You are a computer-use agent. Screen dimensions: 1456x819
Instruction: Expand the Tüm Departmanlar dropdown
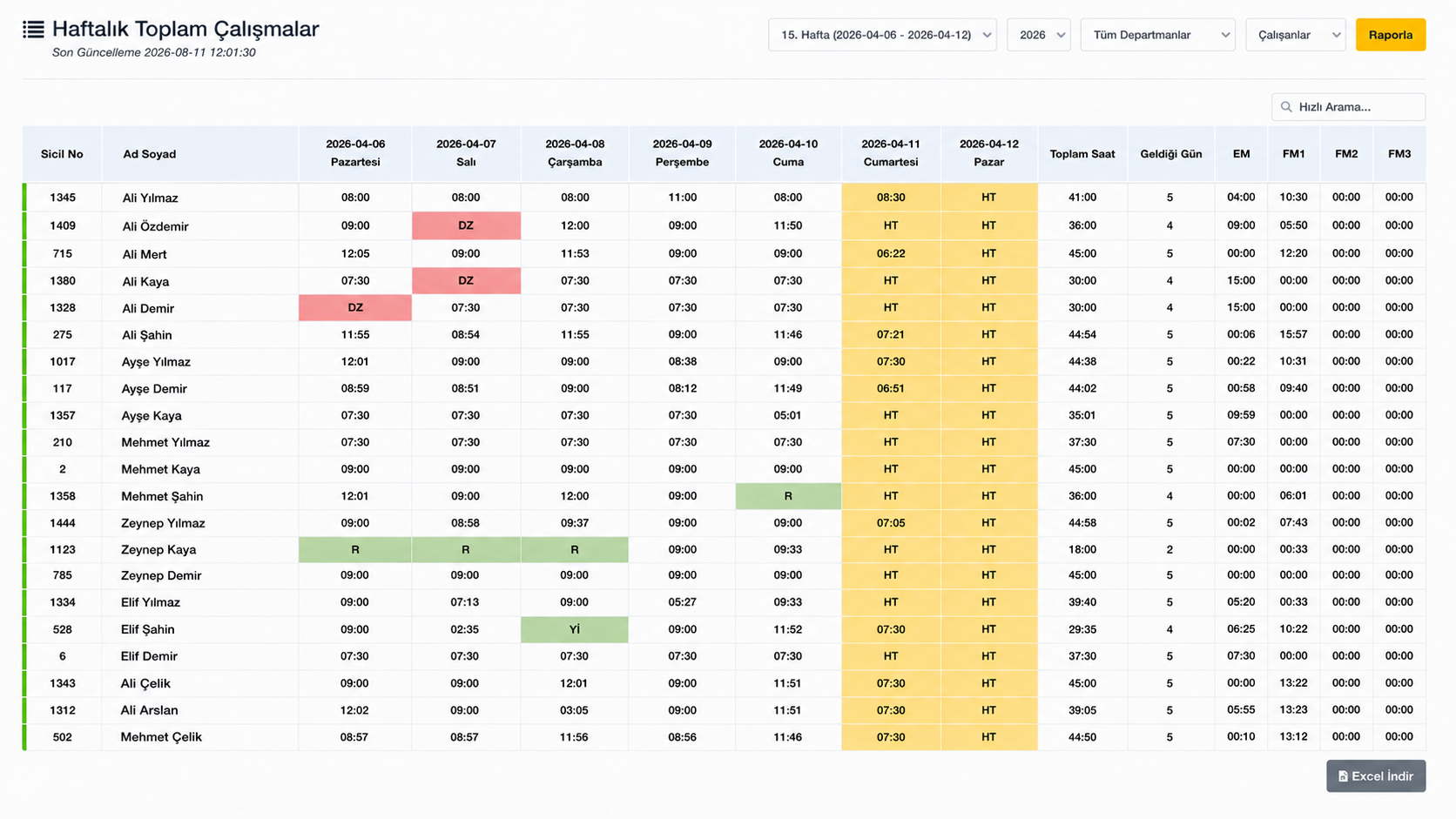click(1157, 35)
